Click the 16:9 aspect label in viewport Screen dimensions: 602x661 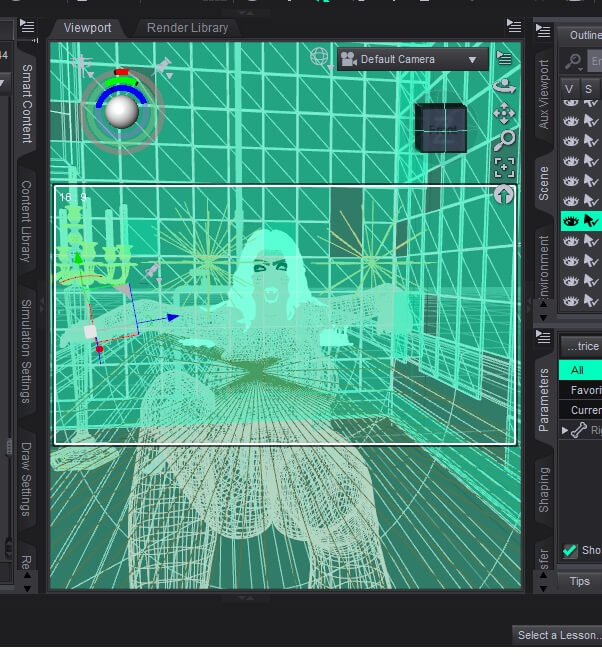[73, 197]
